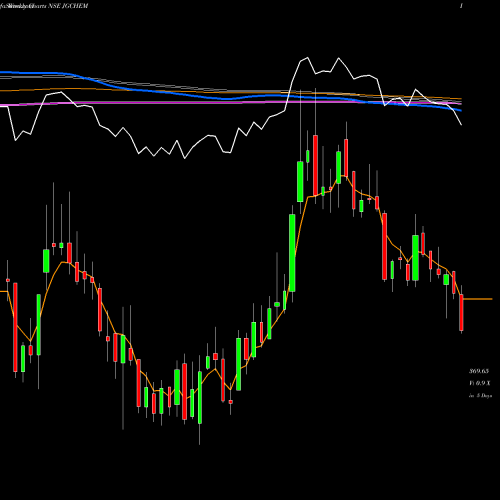
Task: Click the last red candlestick on the right
Action: tap(461, 312)
